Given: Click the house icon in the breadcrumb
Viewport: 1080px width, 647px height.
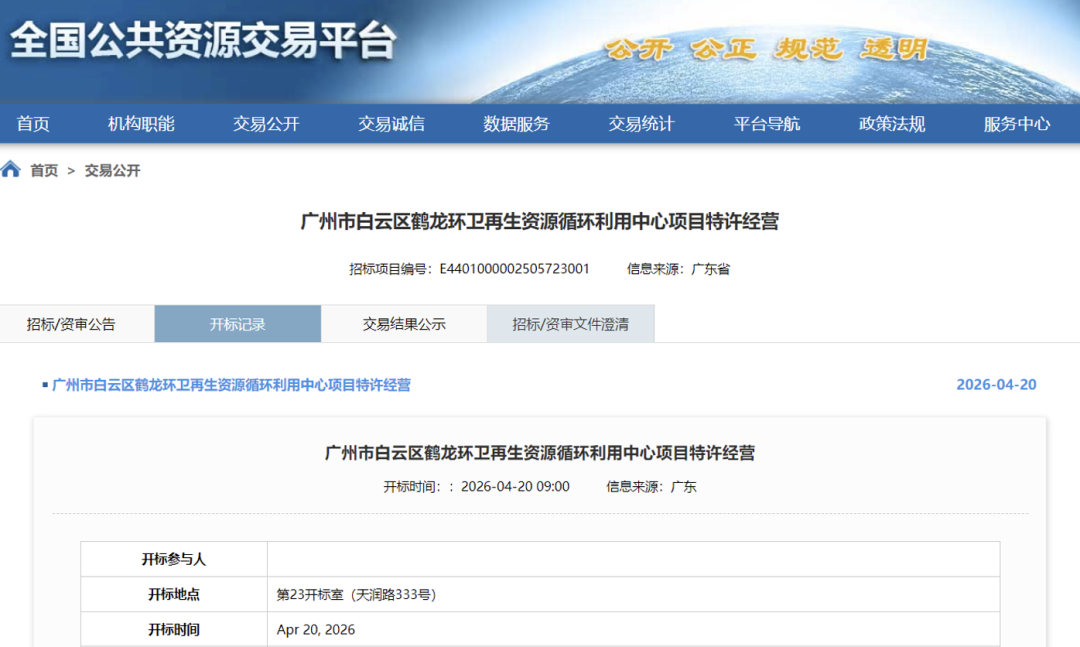Looking at the screenshot, I should click(x=11, y=170).
